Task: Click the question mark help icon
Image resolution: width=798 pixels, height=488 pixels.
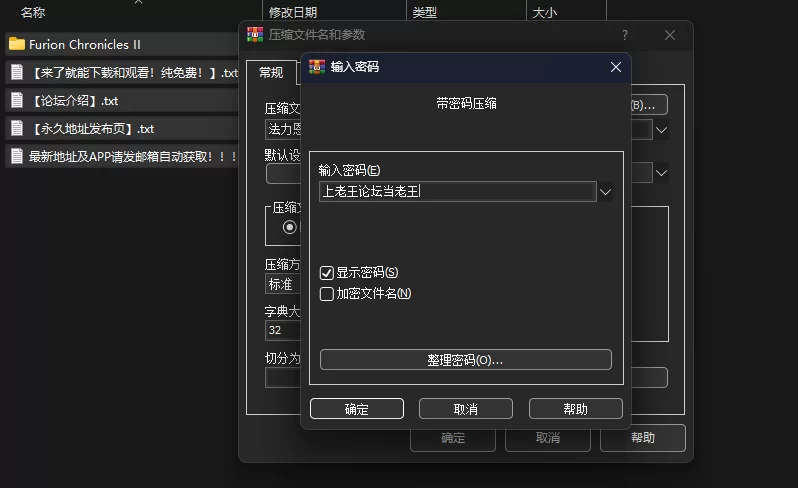Action: 624,35
